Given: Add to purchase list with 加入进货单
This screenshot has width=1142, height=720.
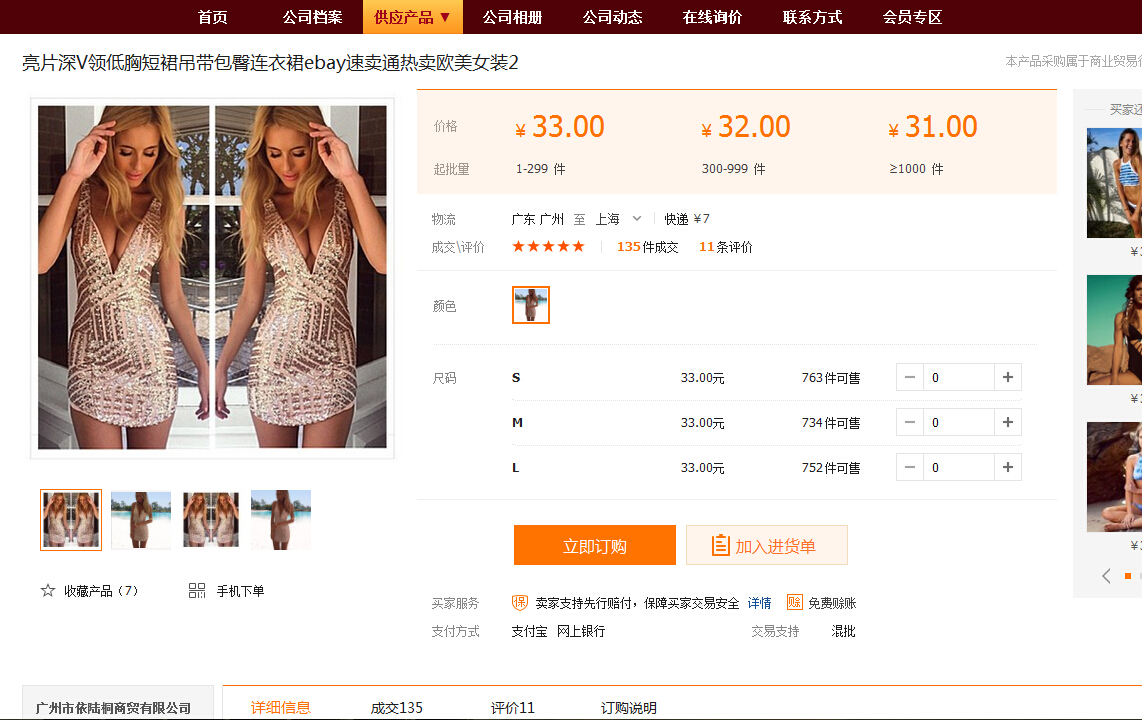Looking at the screenshot, I should click(766, 546).
